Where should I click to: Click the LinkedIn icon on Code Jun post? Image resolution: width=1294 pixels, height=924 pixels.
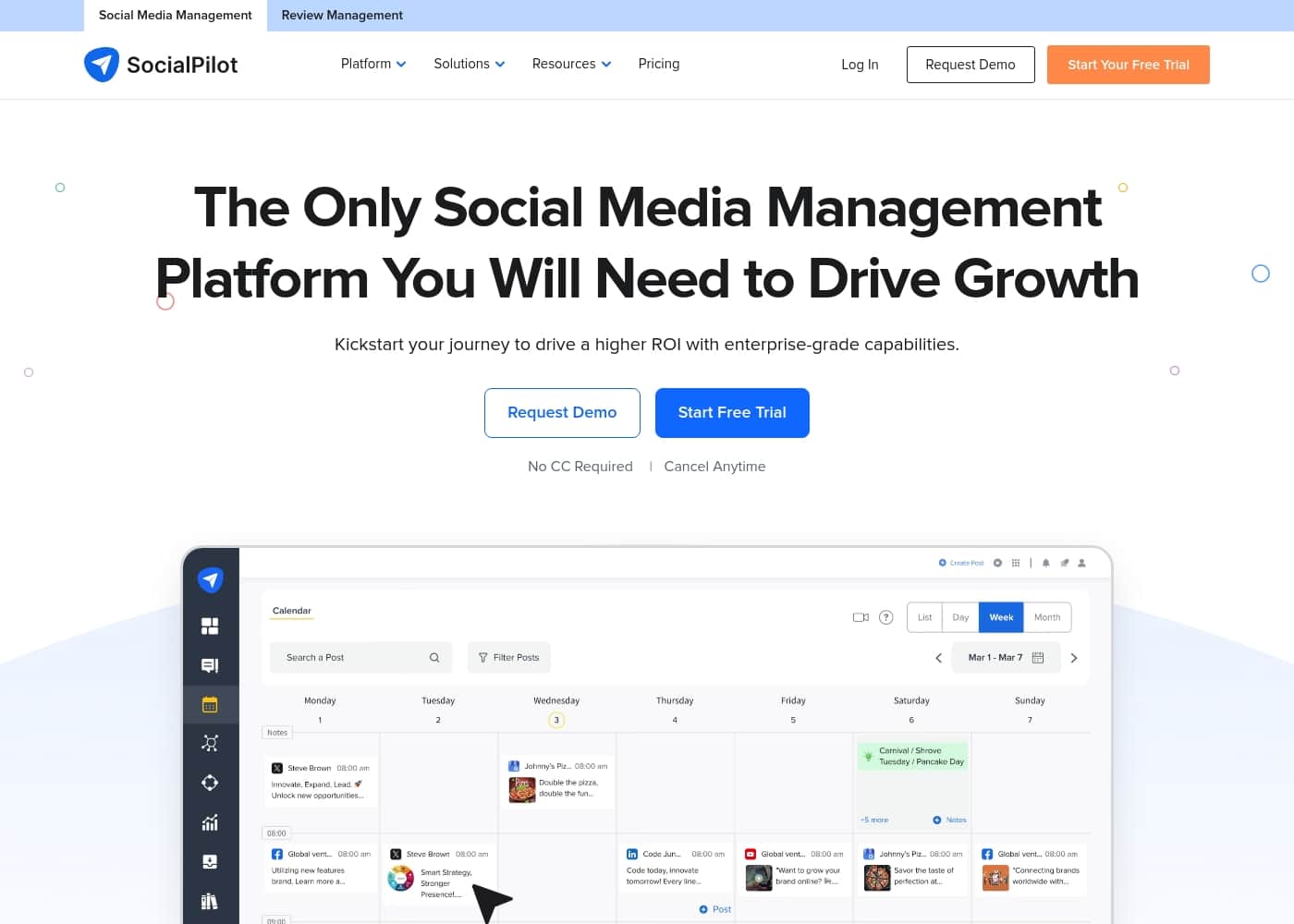point(632,855)
